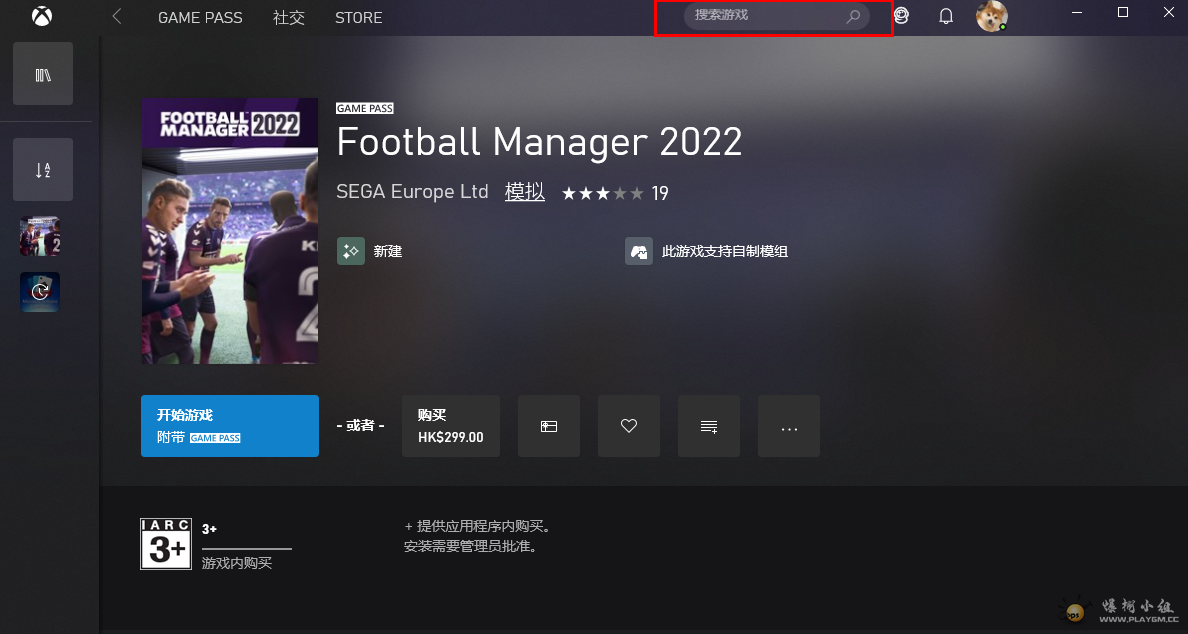Click the 此游戏支持自制模组 icon
This screenshot has width=1188, height=634.
(639, 251)
